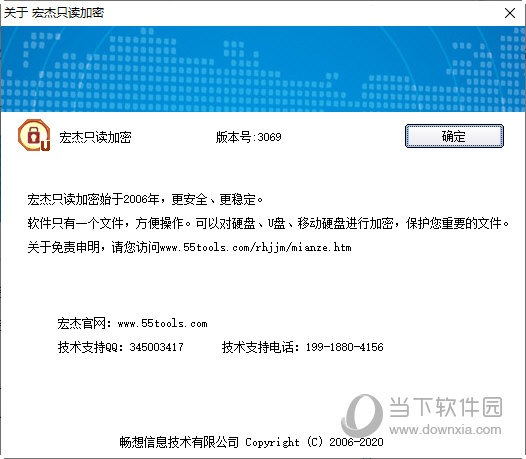Click the support phone number 199-1880-4156
This screenshot has width=526, height=459.
pyautogui.click(x=345, y=347)
